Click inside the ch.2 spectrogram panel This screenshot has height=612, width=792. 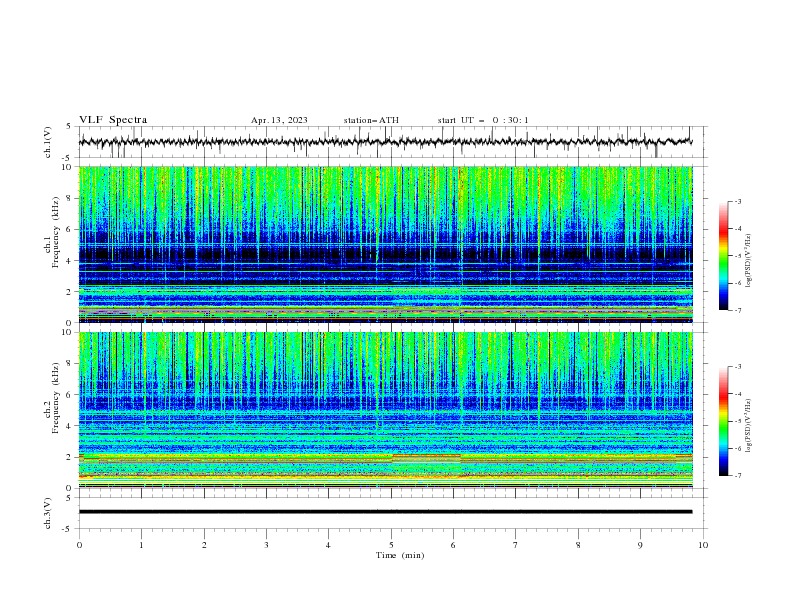(x=386, y=410)
